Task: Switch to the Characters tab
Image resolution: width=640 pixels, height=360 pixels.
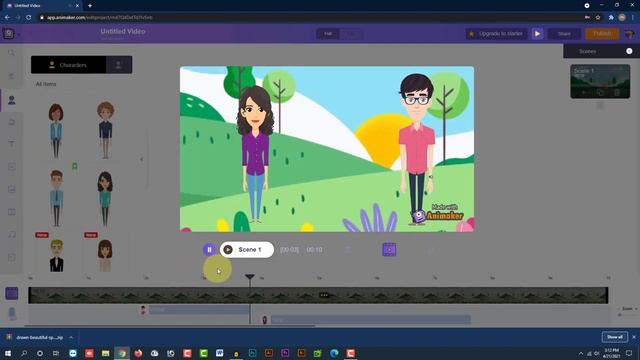Action: point(68,65)
